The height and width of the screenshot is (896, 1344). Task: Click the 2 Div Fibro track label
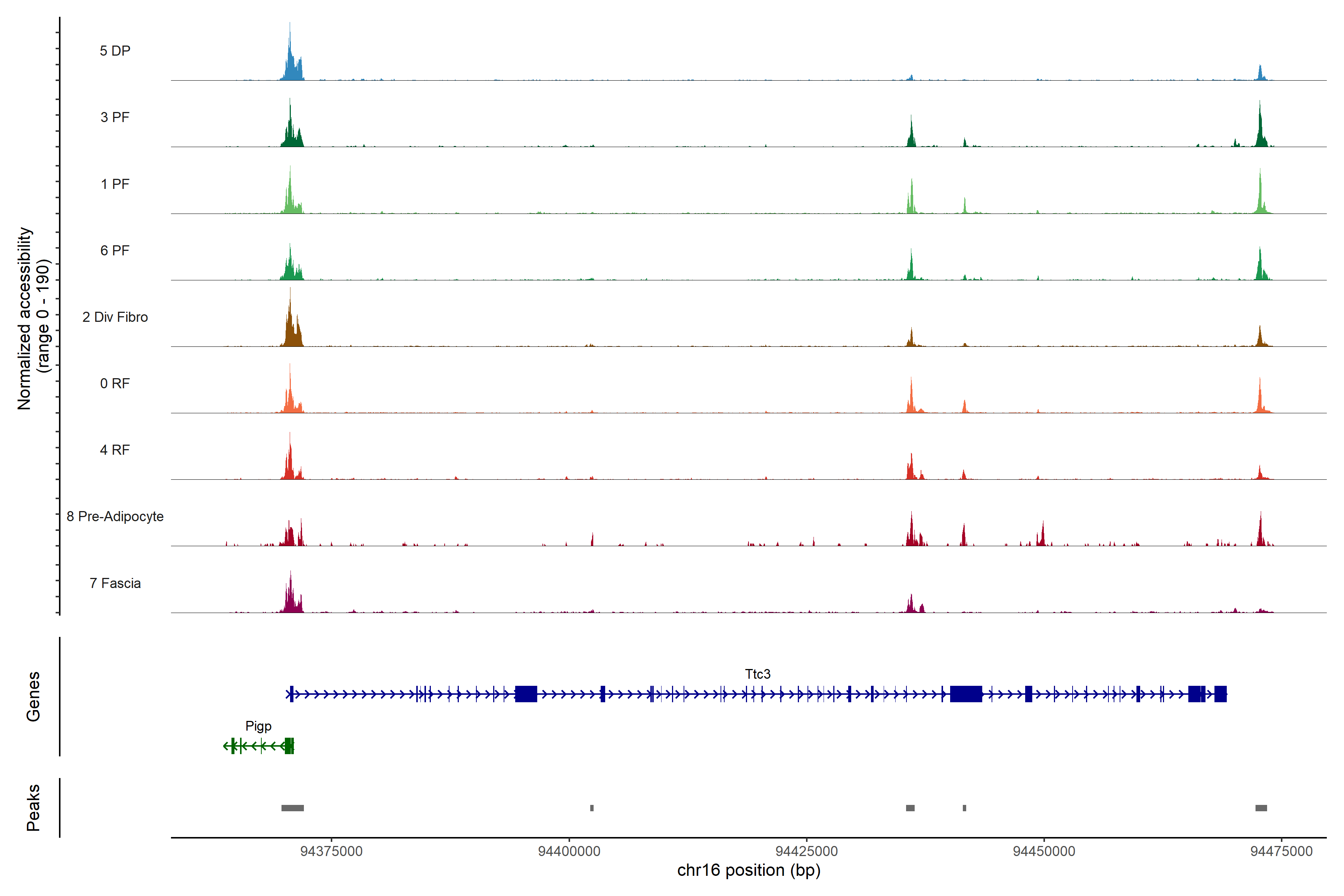click(115, 317)
